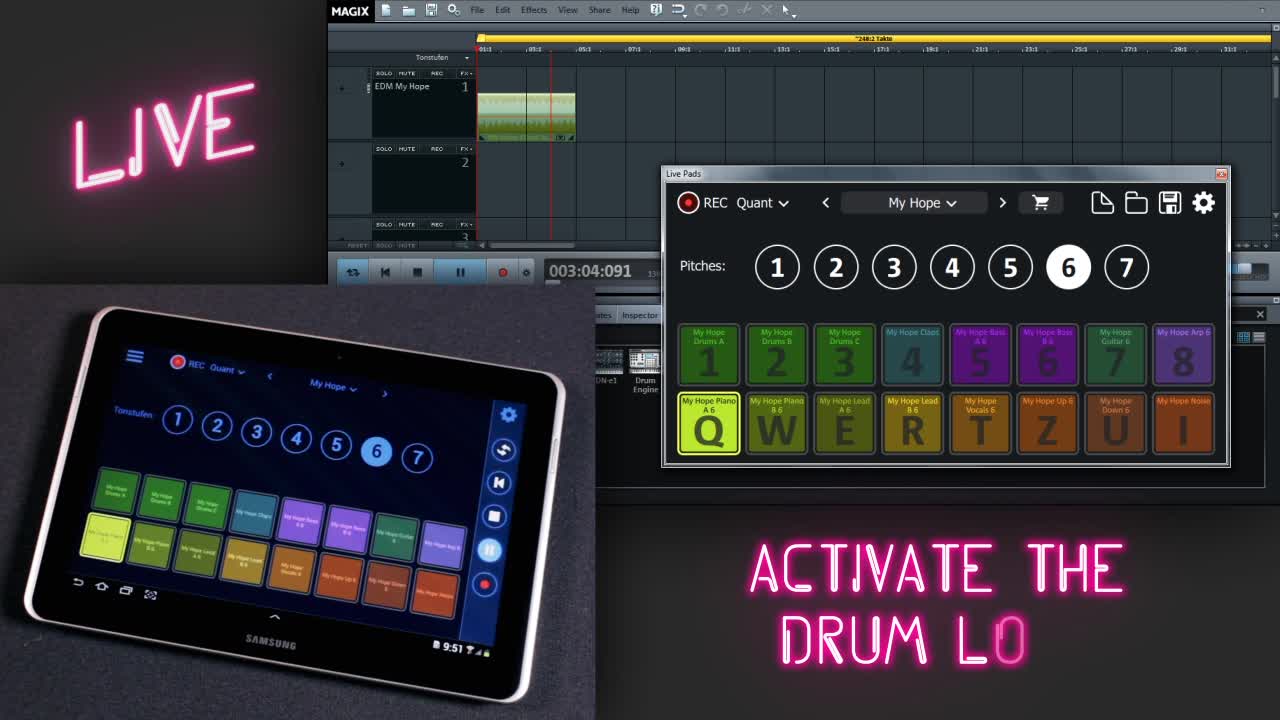Click the loop playback button in transport

[x=353, y=272]
